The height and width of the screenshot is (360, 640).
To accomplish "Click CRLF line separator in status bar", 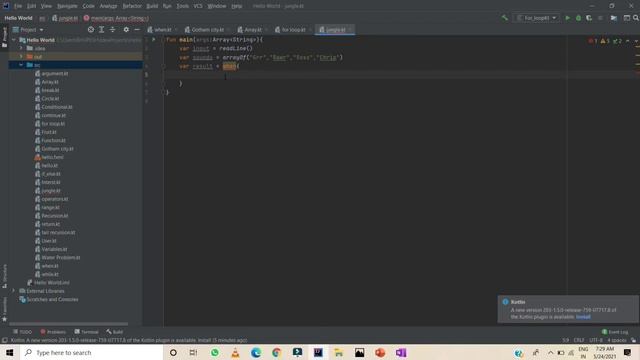I will [579, 340].
